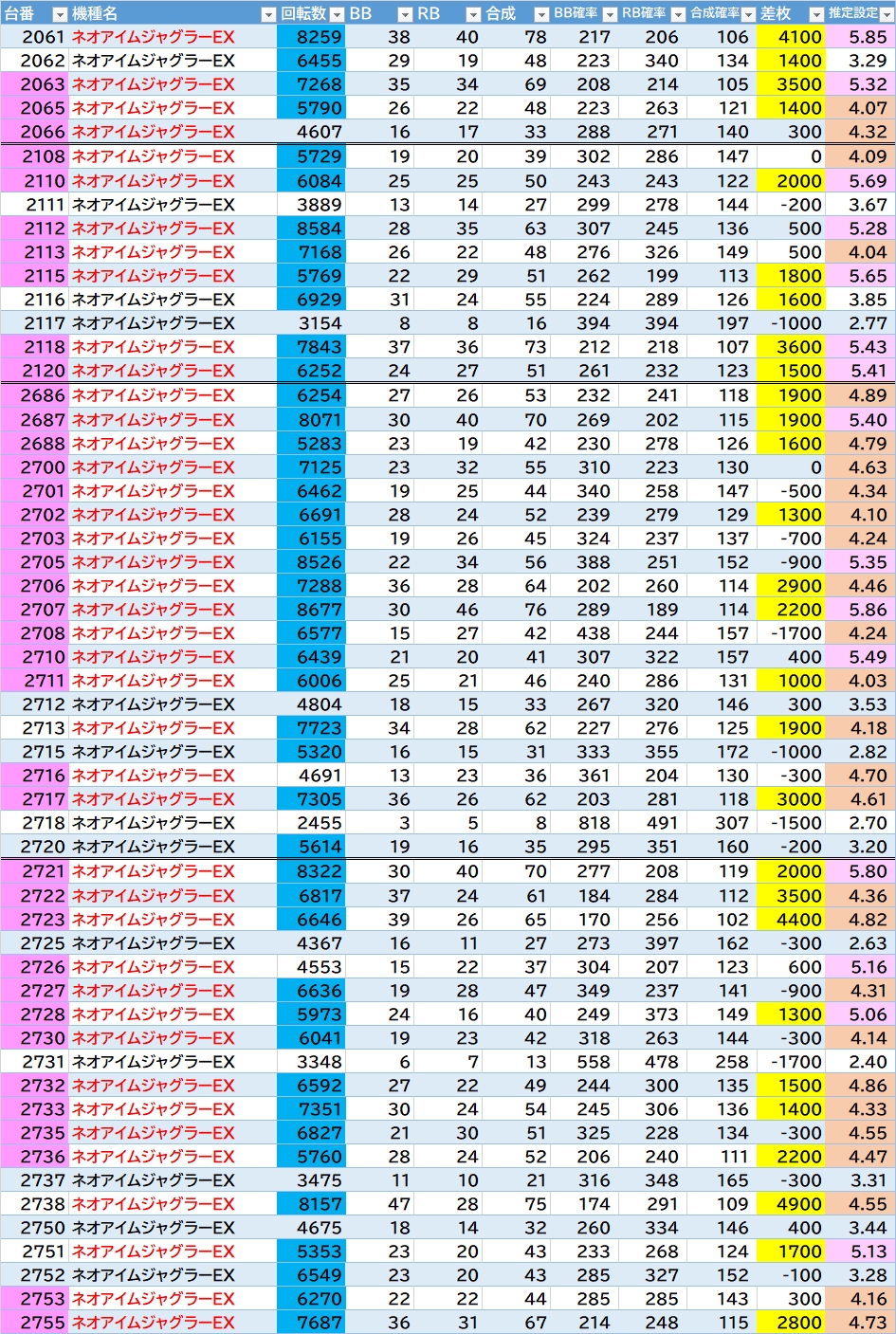Open the BB column filter dropdown
The image size is (896, 1334).
(405, 14)
